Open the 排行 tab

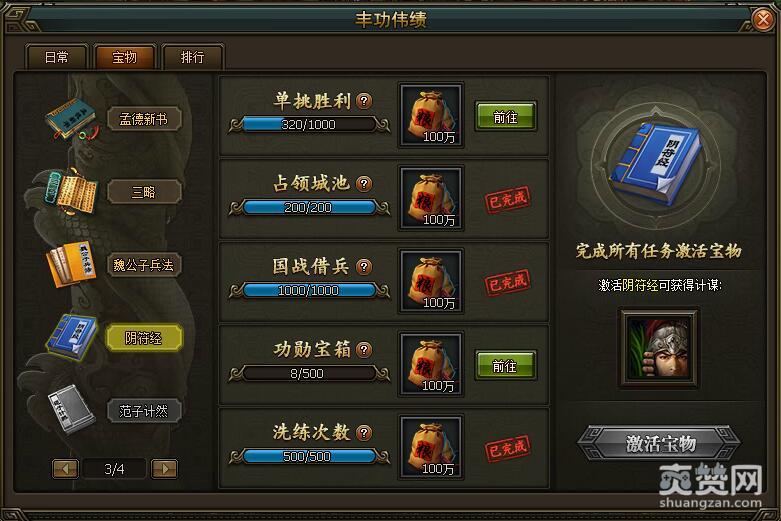tap(192, 57)
